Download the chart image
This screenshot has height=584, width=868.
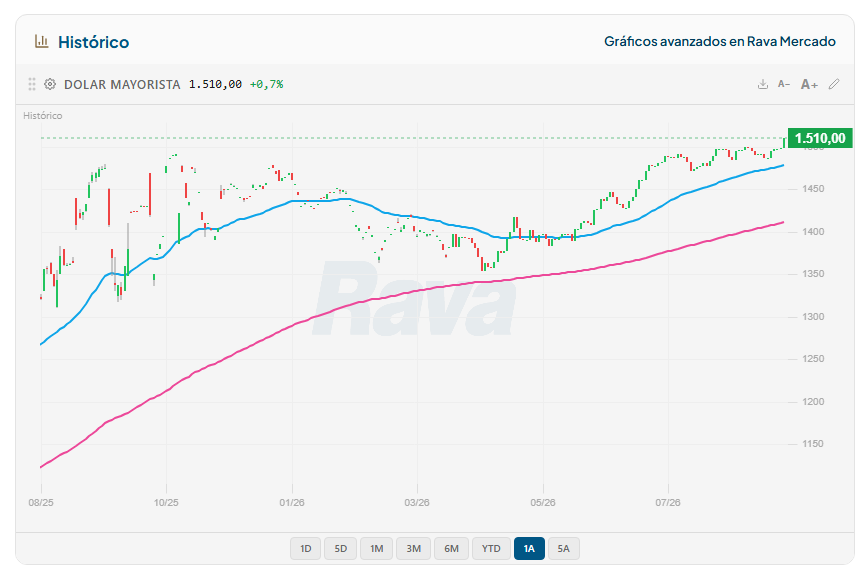point(763,84)
